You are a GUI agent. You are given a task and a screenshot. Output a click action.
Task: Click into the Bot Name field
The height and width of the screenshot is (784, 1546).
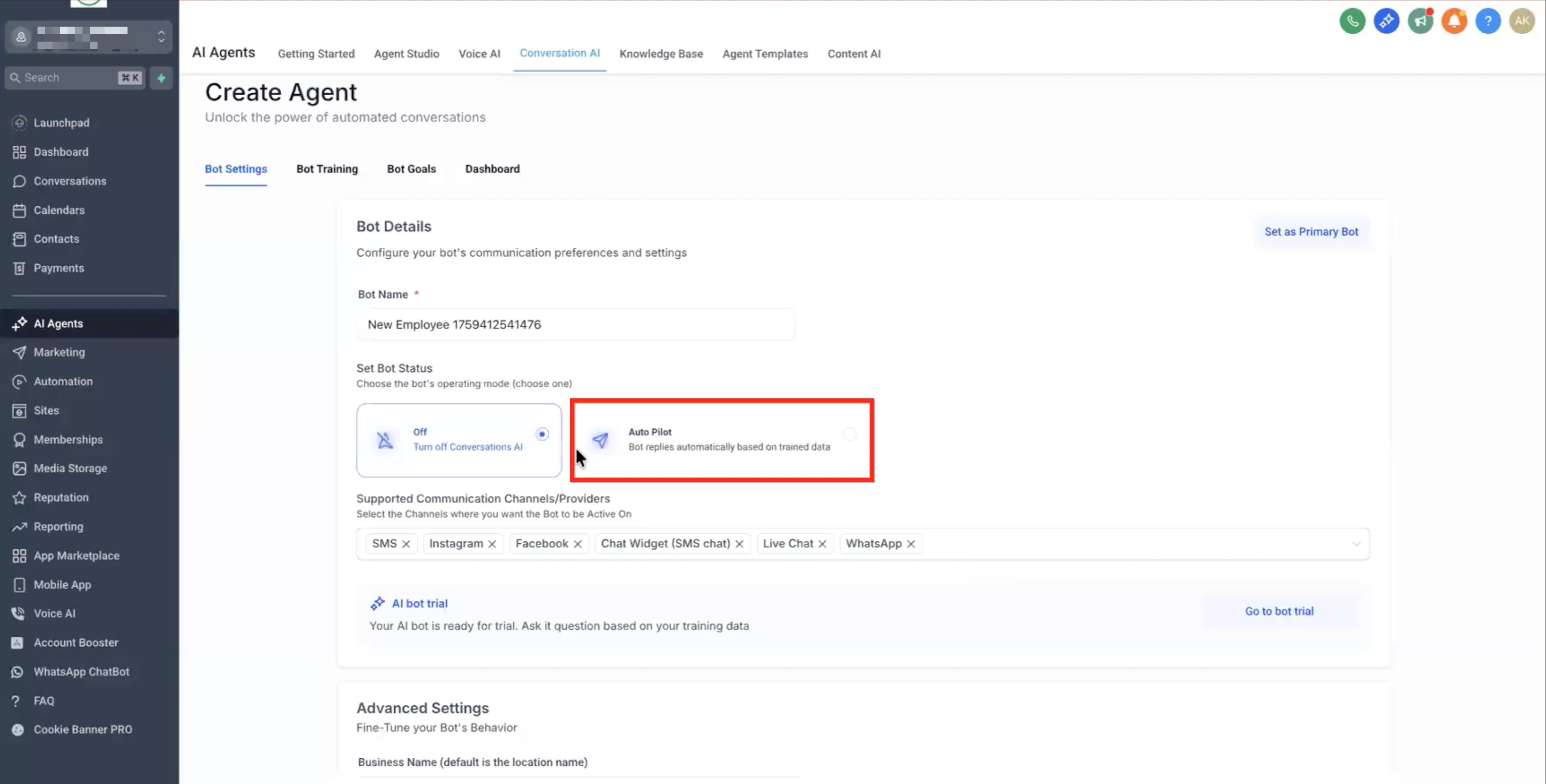[x=575, y=324]
